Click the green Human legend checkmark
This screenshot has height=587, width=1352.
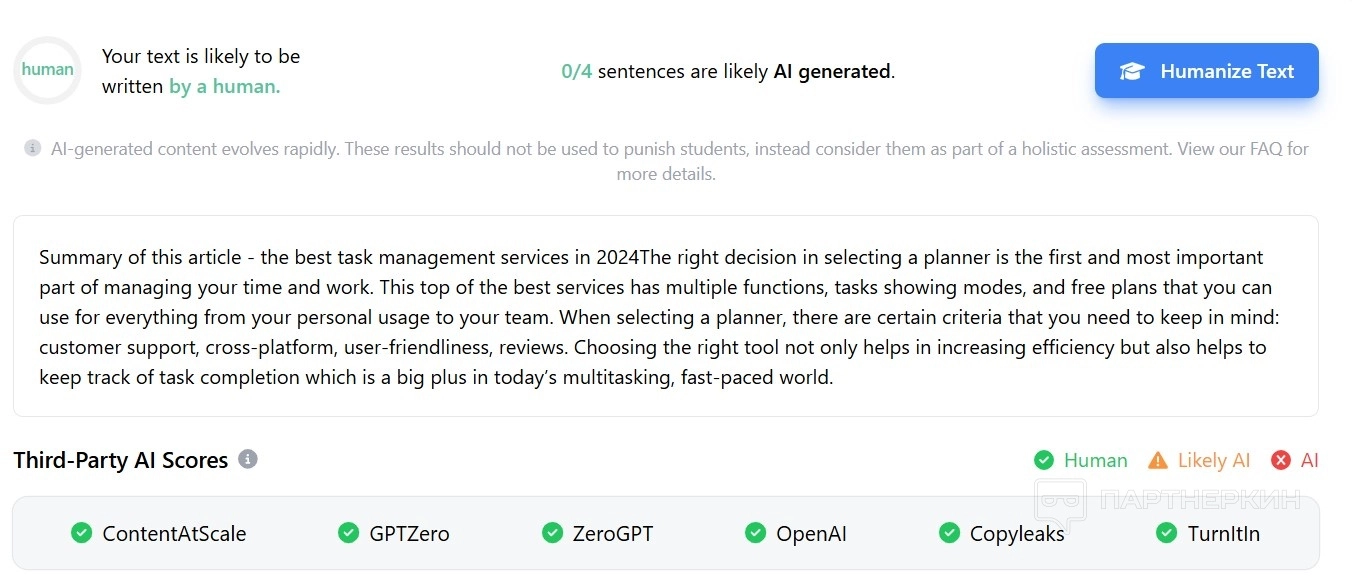click(x=1044, y=460)
